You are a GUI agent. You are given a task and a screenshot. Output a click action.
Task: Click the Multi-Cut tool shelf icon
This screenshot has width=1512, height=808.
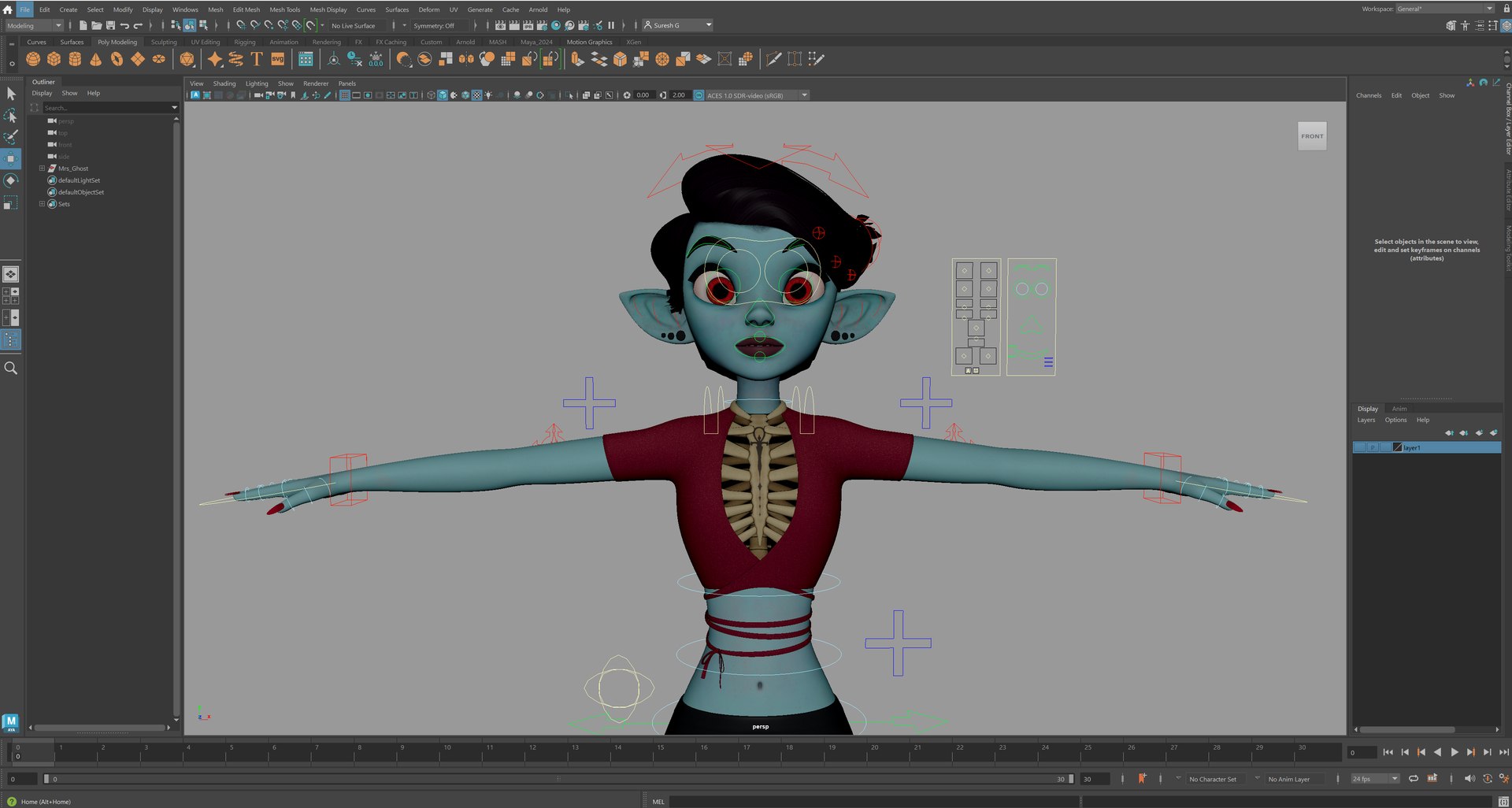[x=773, y=59]
